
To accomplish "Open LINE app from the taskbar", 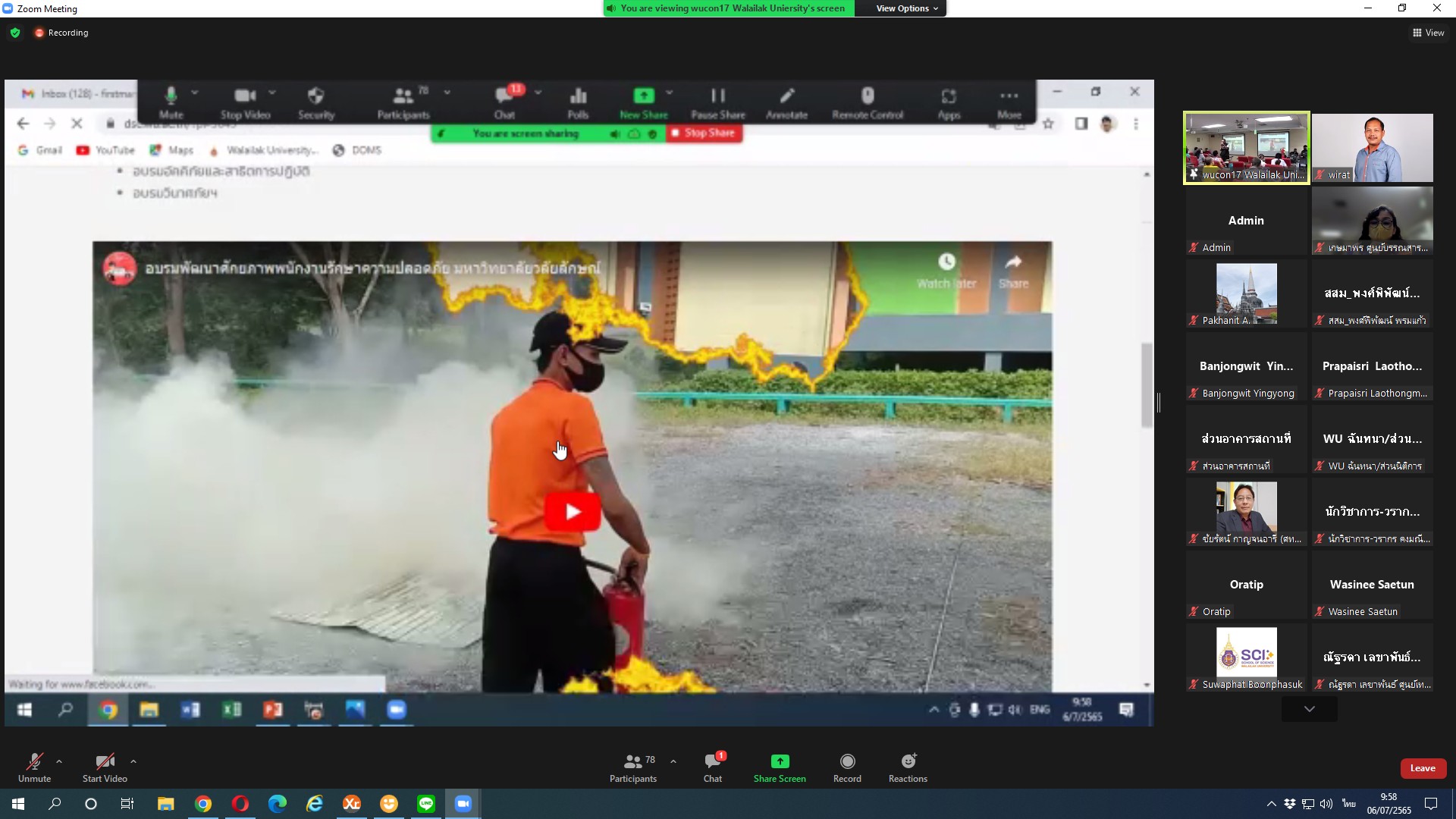I will click(x=426, y=804).
